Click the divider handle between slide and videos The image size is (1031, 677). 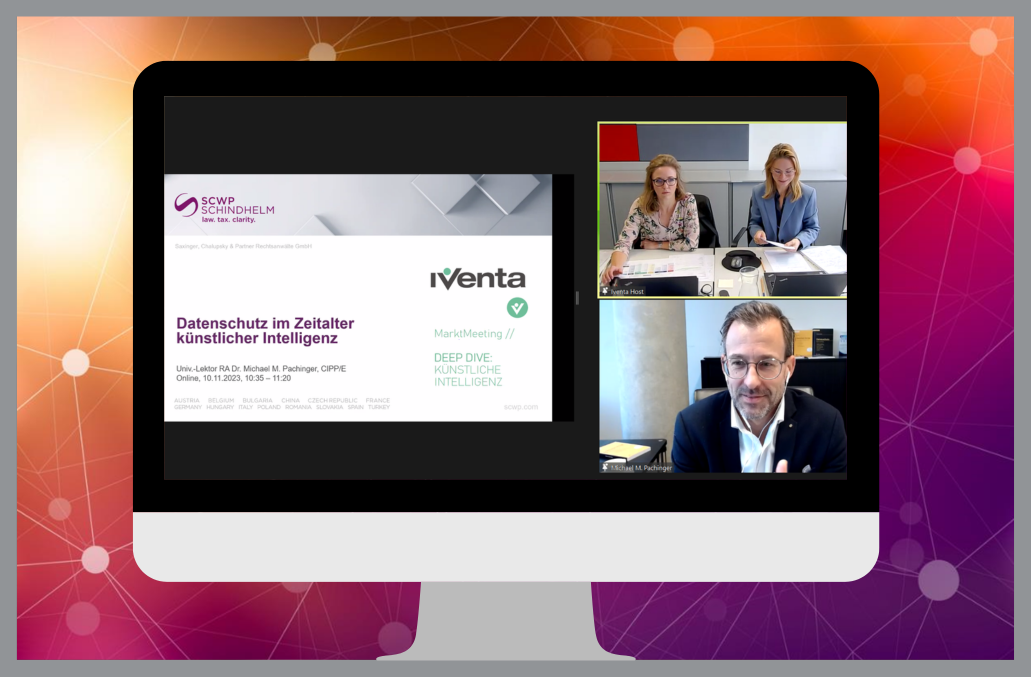(x=577, y=298)
